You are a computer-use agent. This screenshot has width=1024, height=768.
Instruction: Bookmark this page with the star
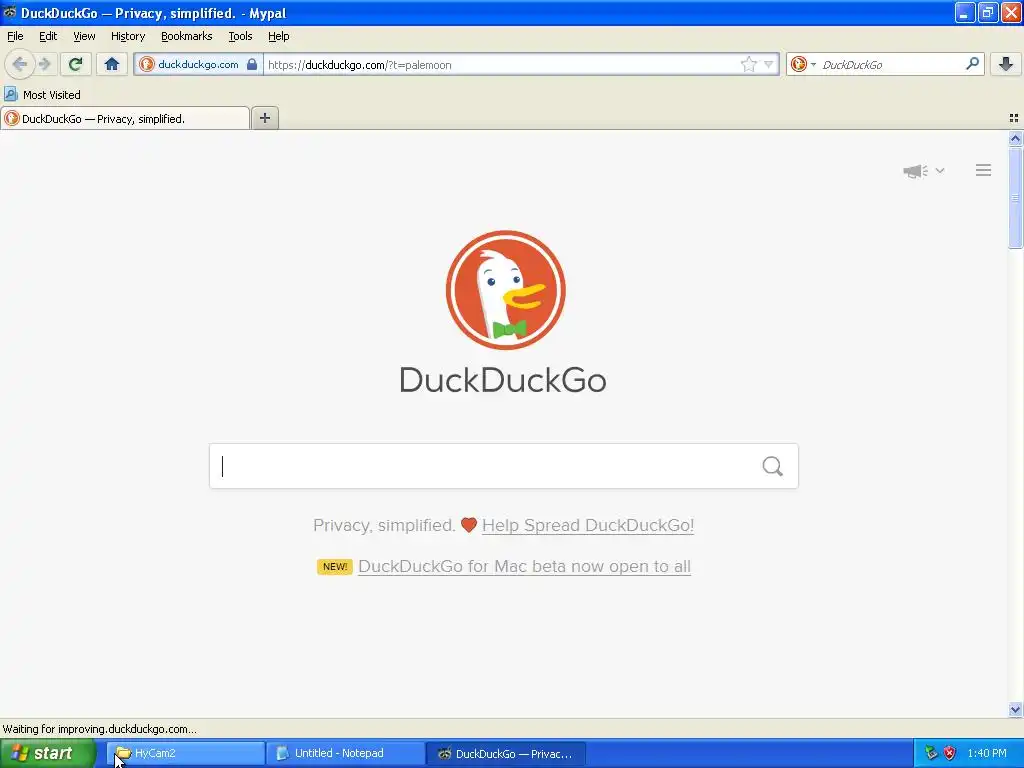click(748, 64)
